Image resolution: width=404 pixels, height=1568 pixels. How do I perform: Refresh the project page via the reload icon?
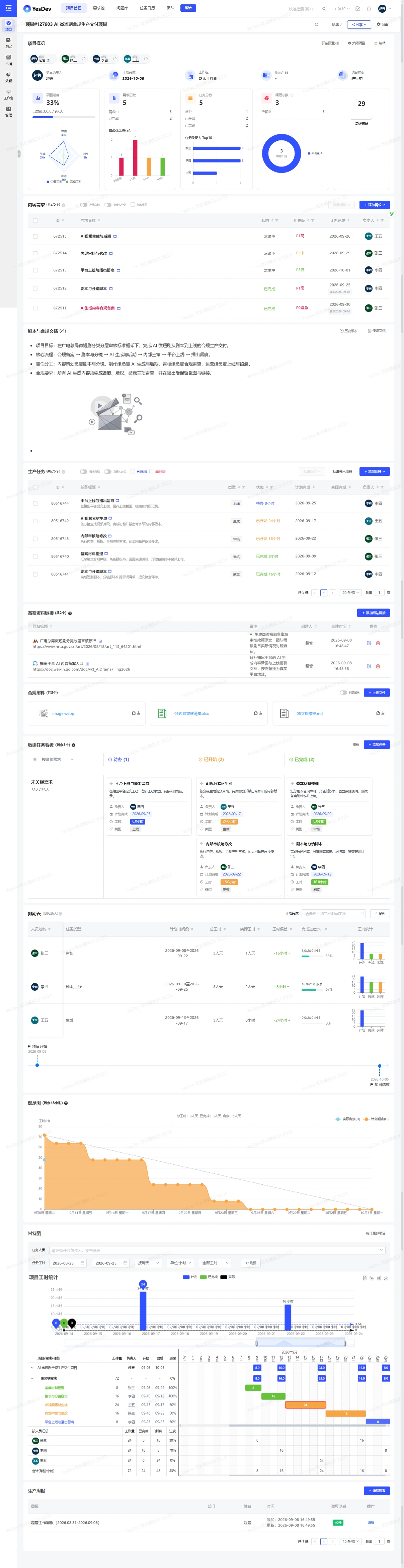pyautogui.click(x=316, y=24)
